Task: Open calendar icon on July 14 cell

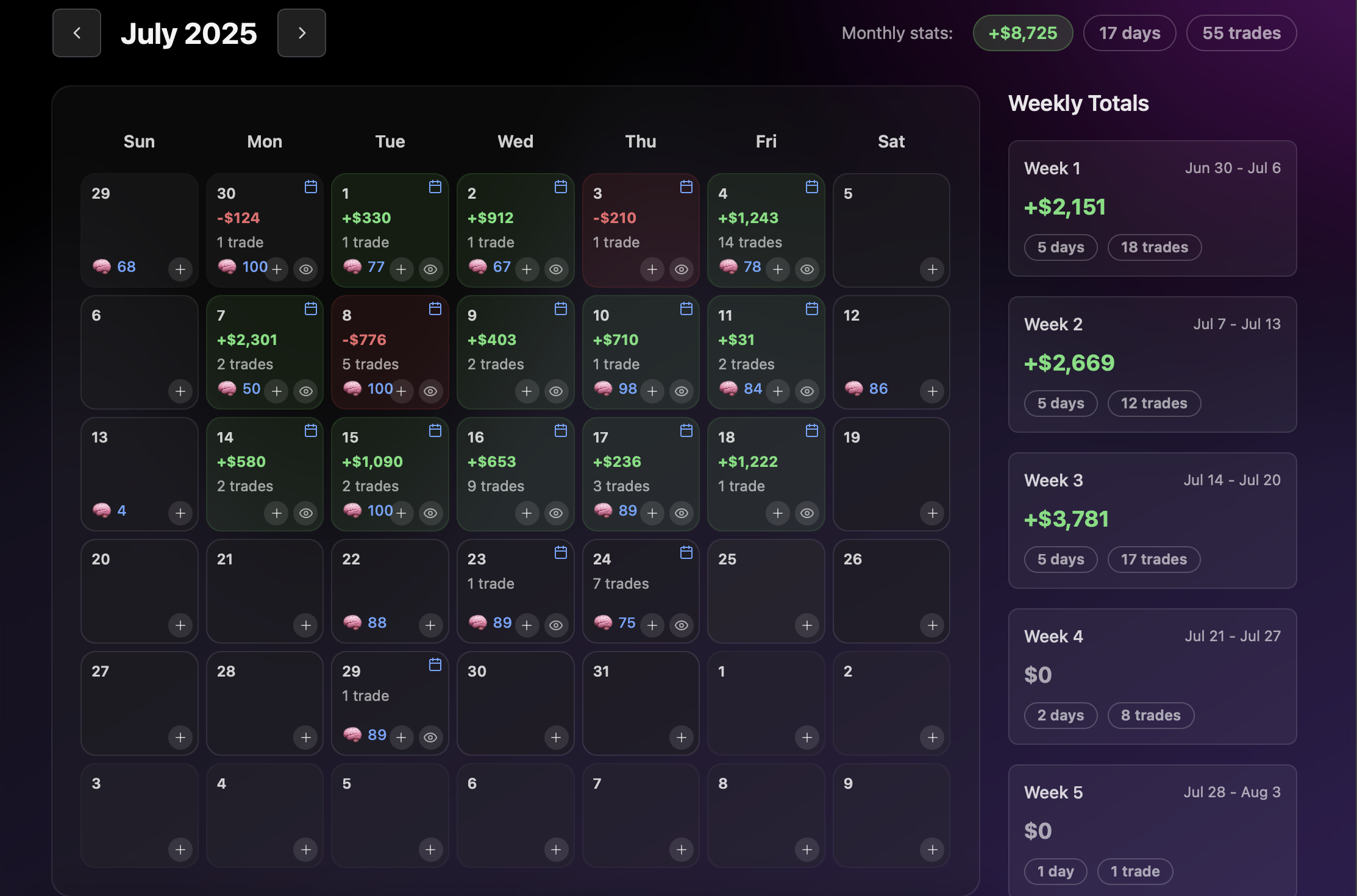Action: pos(311,430)
